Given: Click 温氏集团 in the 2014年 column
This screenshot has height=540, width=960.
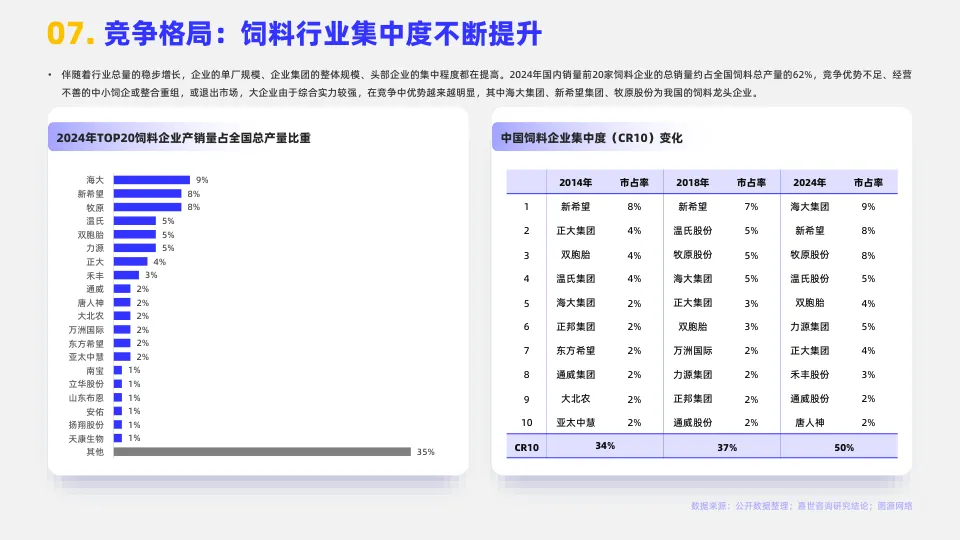Looking at the screenshot, I should click(576, 279).
